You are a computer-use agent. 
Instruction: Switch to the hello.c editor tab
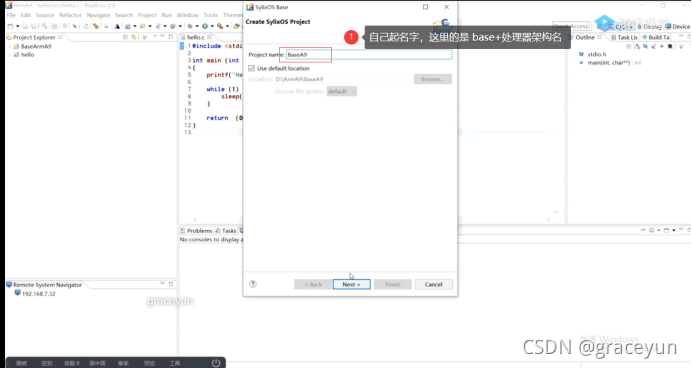(196, 37)
